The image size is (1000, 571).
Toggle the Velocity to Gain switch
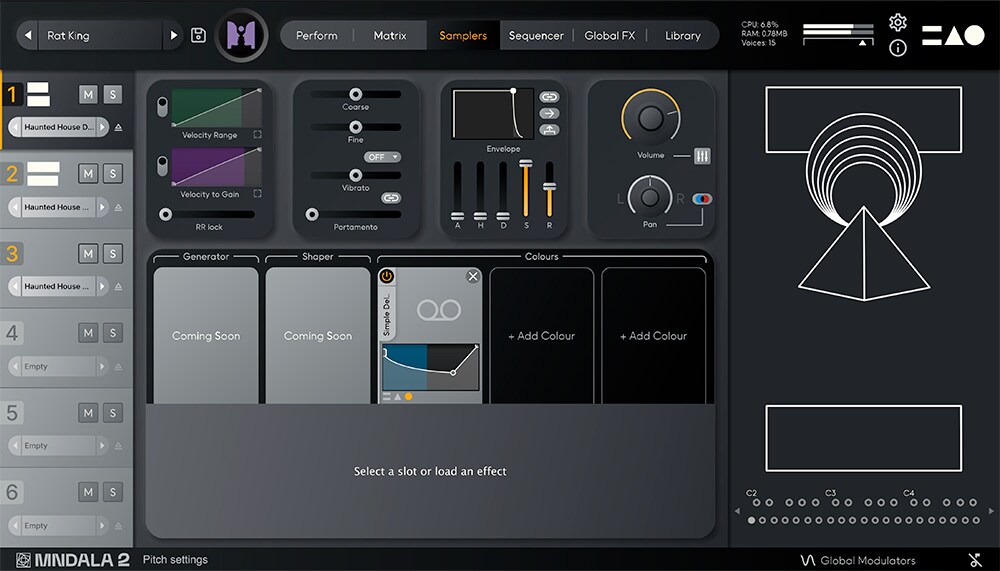click(163, 166)
